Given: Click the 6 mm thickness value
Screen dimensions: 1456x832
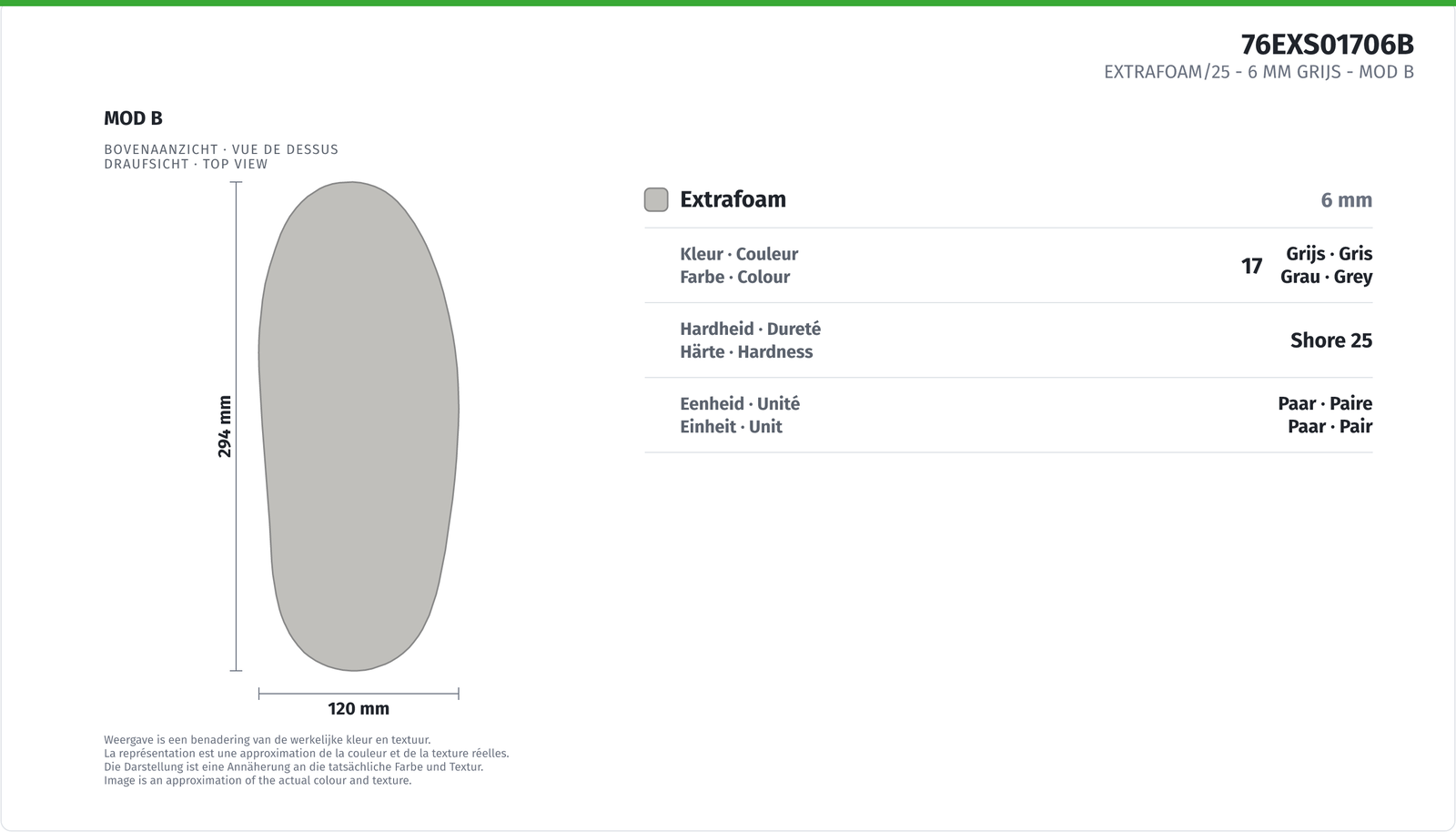Looking at the screenshot, I should click(x=1346, y=200).
